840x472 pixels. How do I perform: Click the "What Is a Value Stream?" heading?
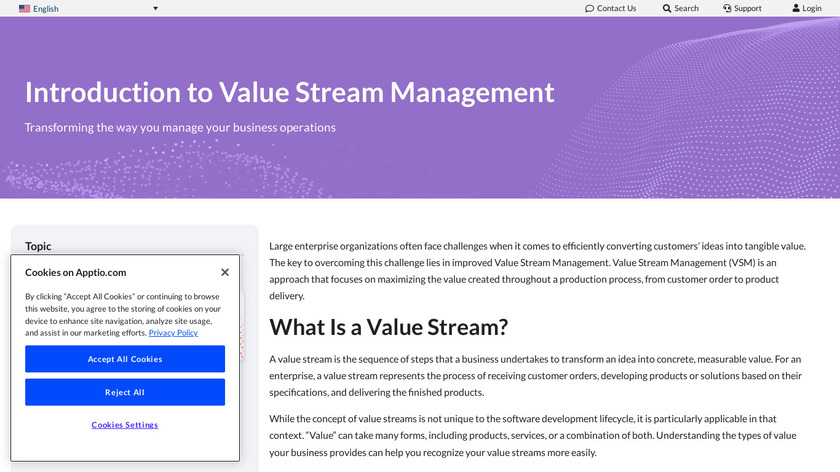pos(388,327)
